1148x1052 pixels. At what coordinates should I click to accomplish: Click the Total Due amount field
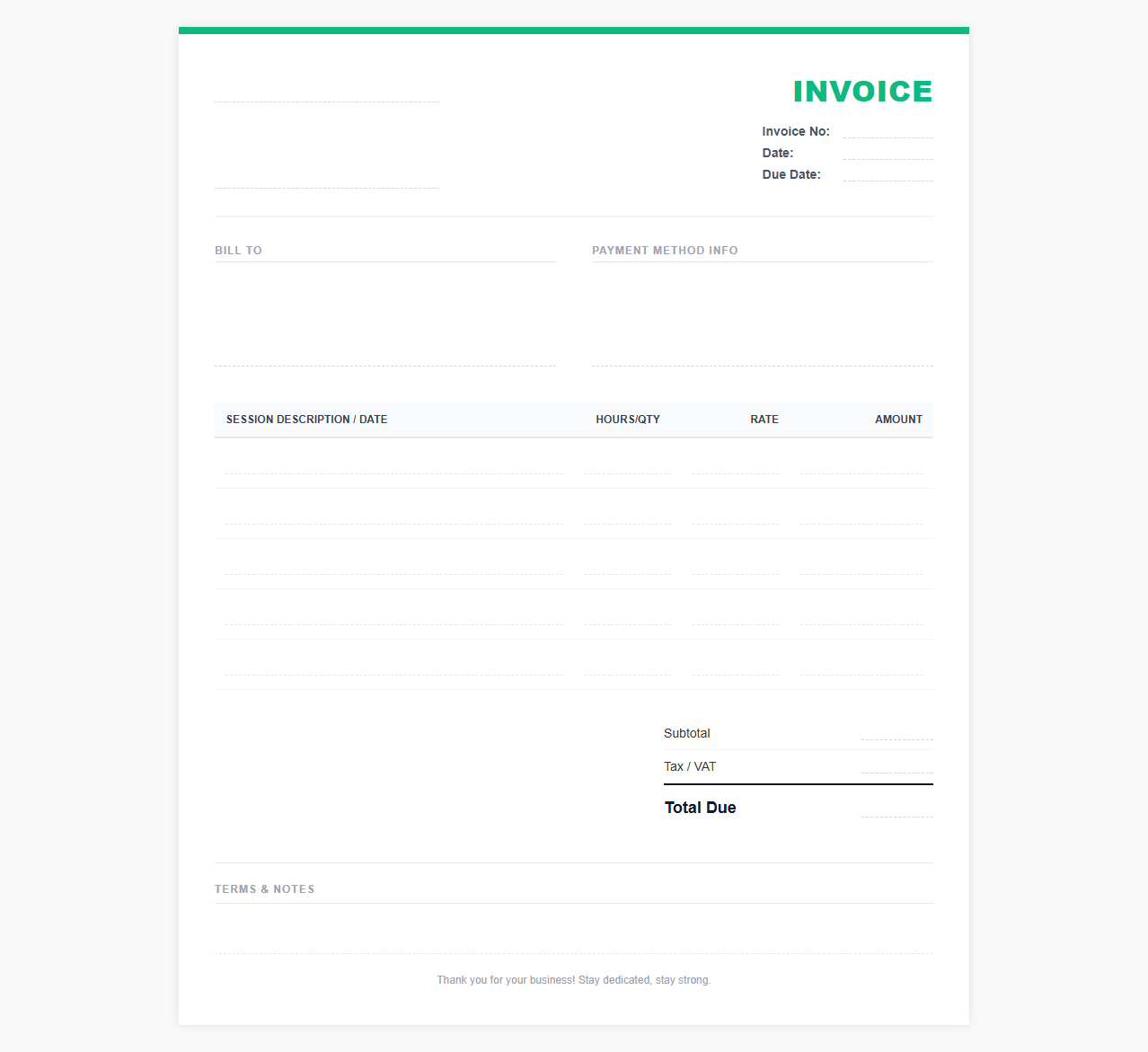tap(896, 808)
